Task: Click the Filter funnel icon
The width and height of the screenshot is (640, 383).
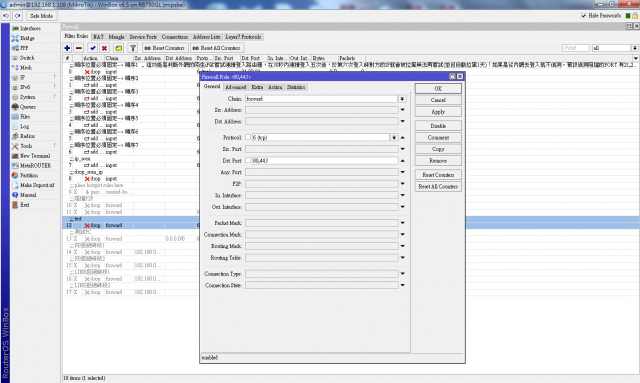Action: click(x=133, y=48)
